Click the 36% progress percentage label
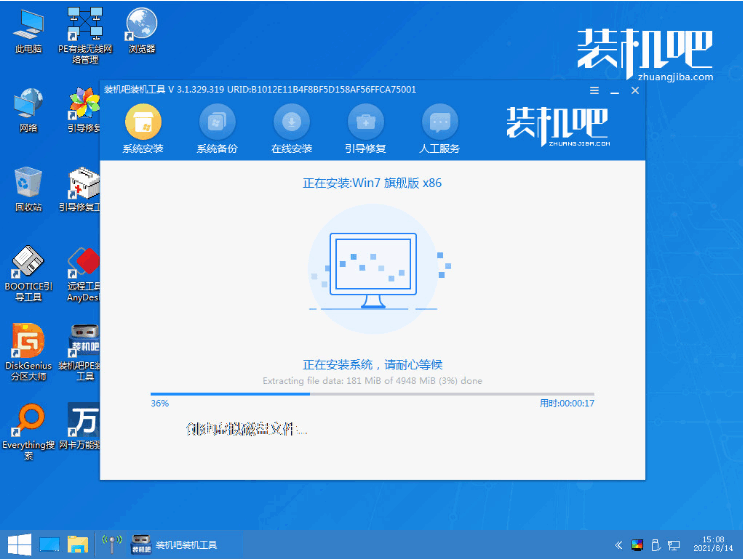743x559 pixels. [x=160, y=403]
